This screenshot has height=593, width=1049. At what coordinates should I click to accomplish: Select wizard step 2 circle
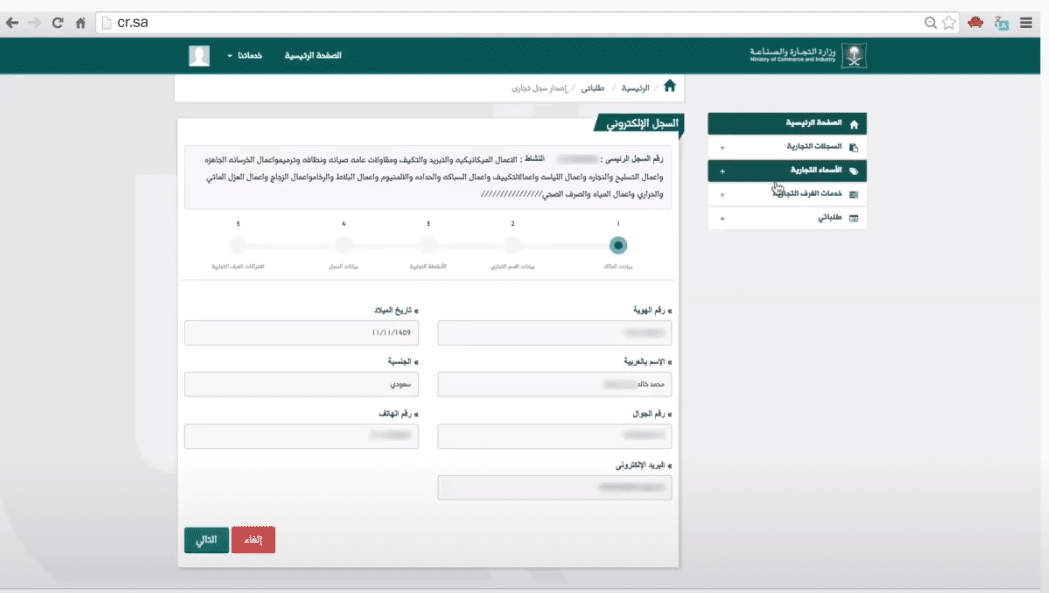coord(512,246)
